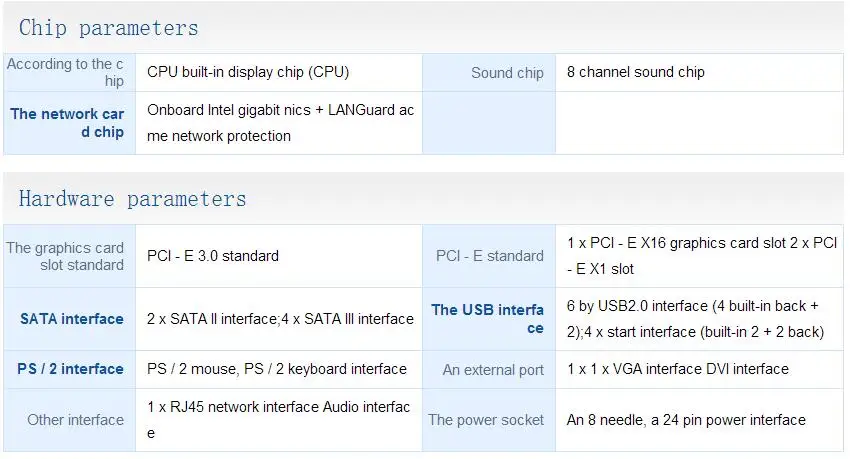Click "The network card chip" link

point(67,123)
